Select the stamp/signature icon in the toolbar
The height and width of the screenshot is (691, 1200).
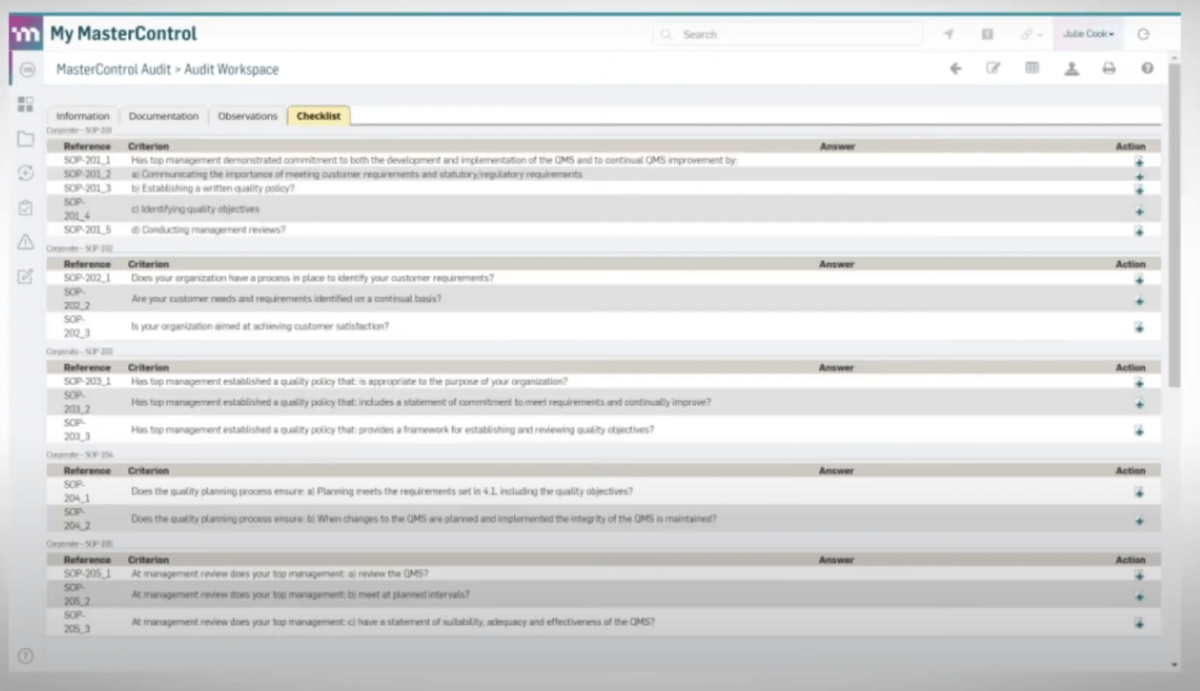click(1070, 68)
